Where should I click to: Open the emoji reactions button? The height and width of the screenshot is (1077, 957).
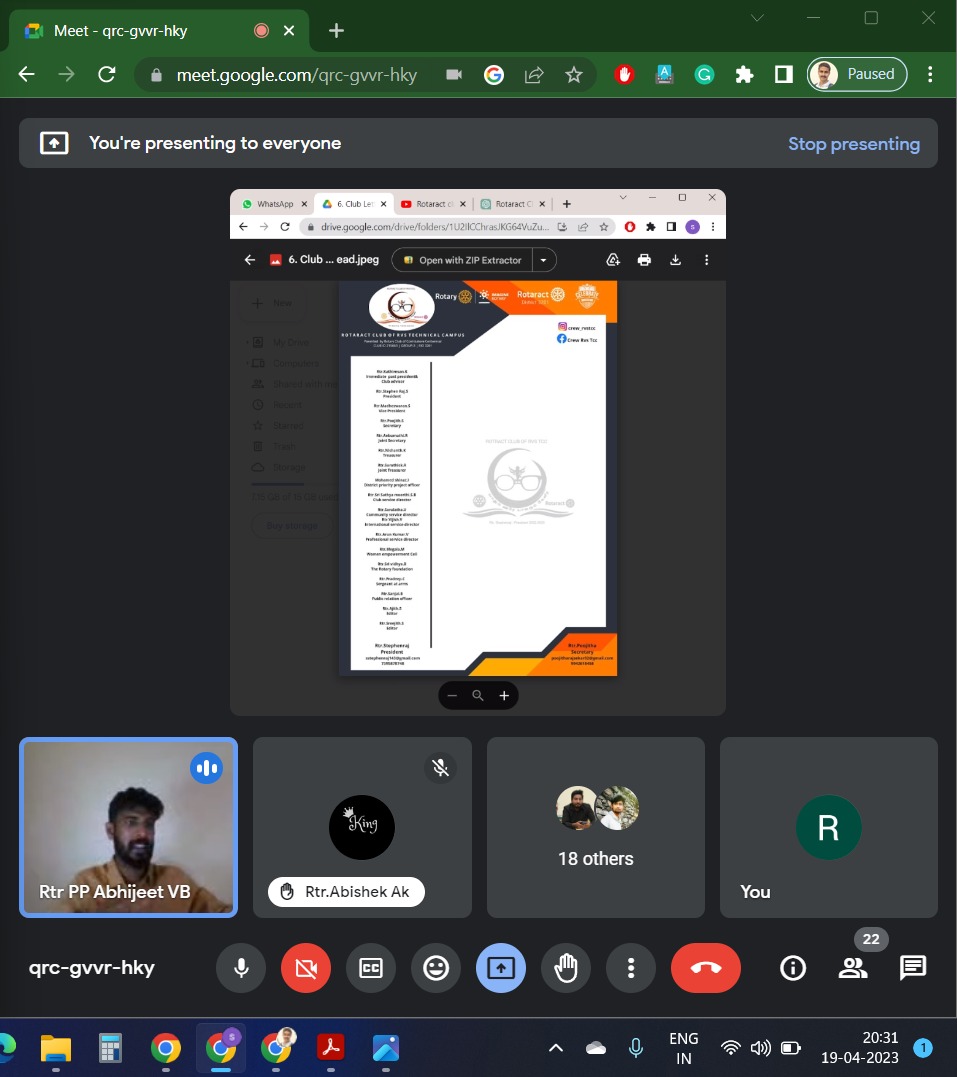[x=436, y=968]
